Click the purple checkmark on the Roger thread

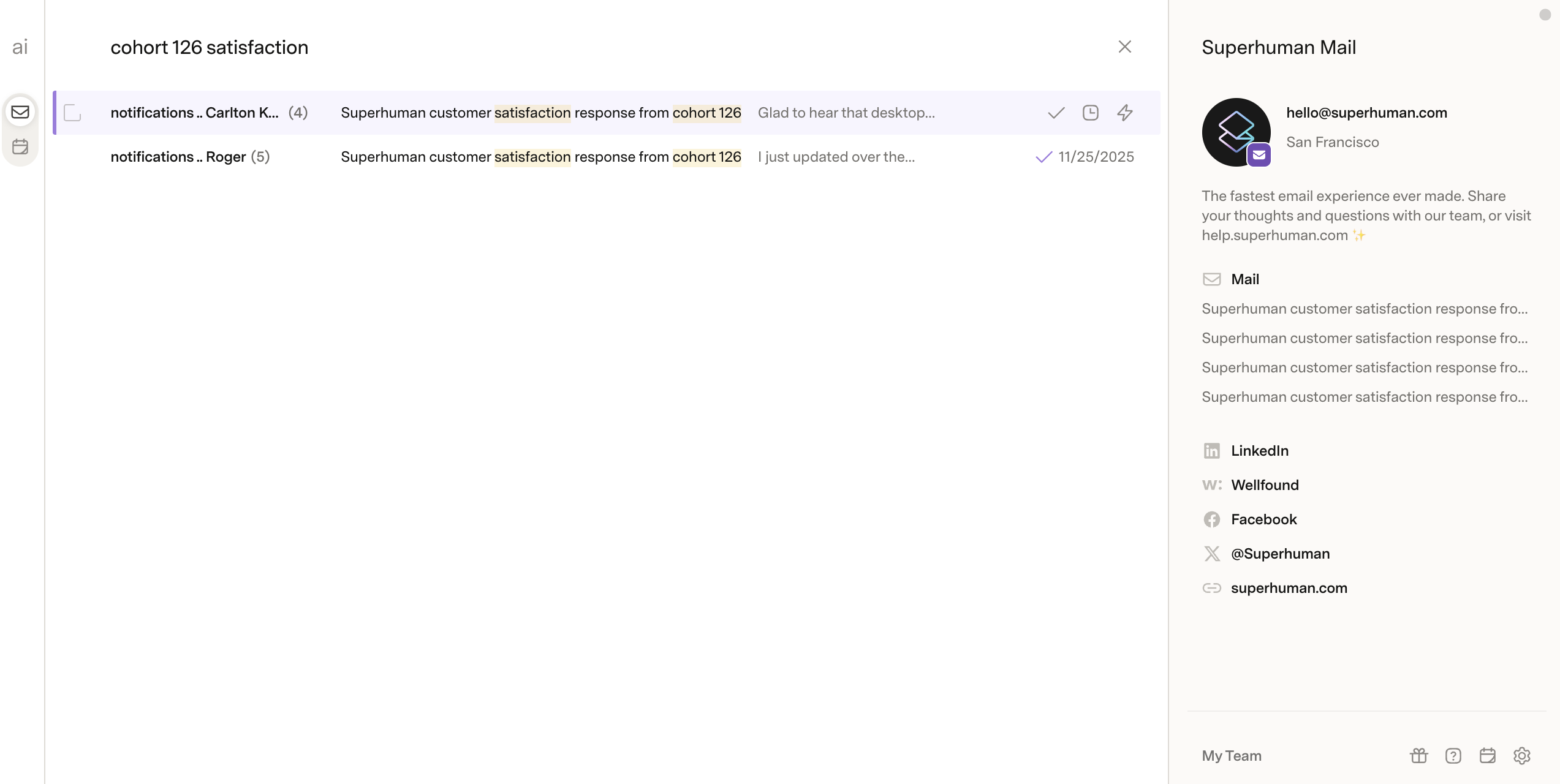pyautogui.click(x=1043, y=157)
